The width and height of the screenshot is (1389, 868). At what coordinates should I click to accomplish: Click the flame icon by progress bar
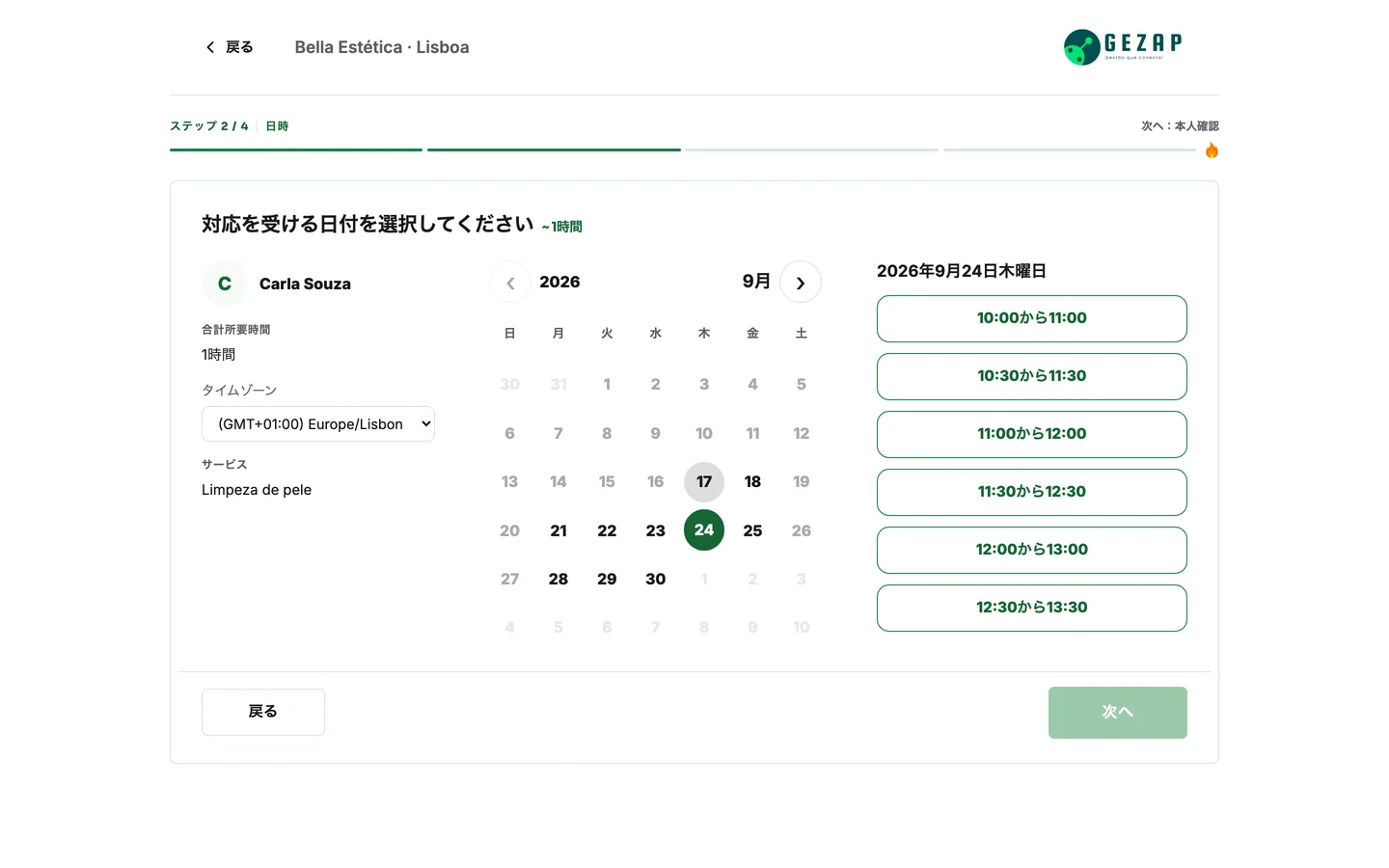1212,150
